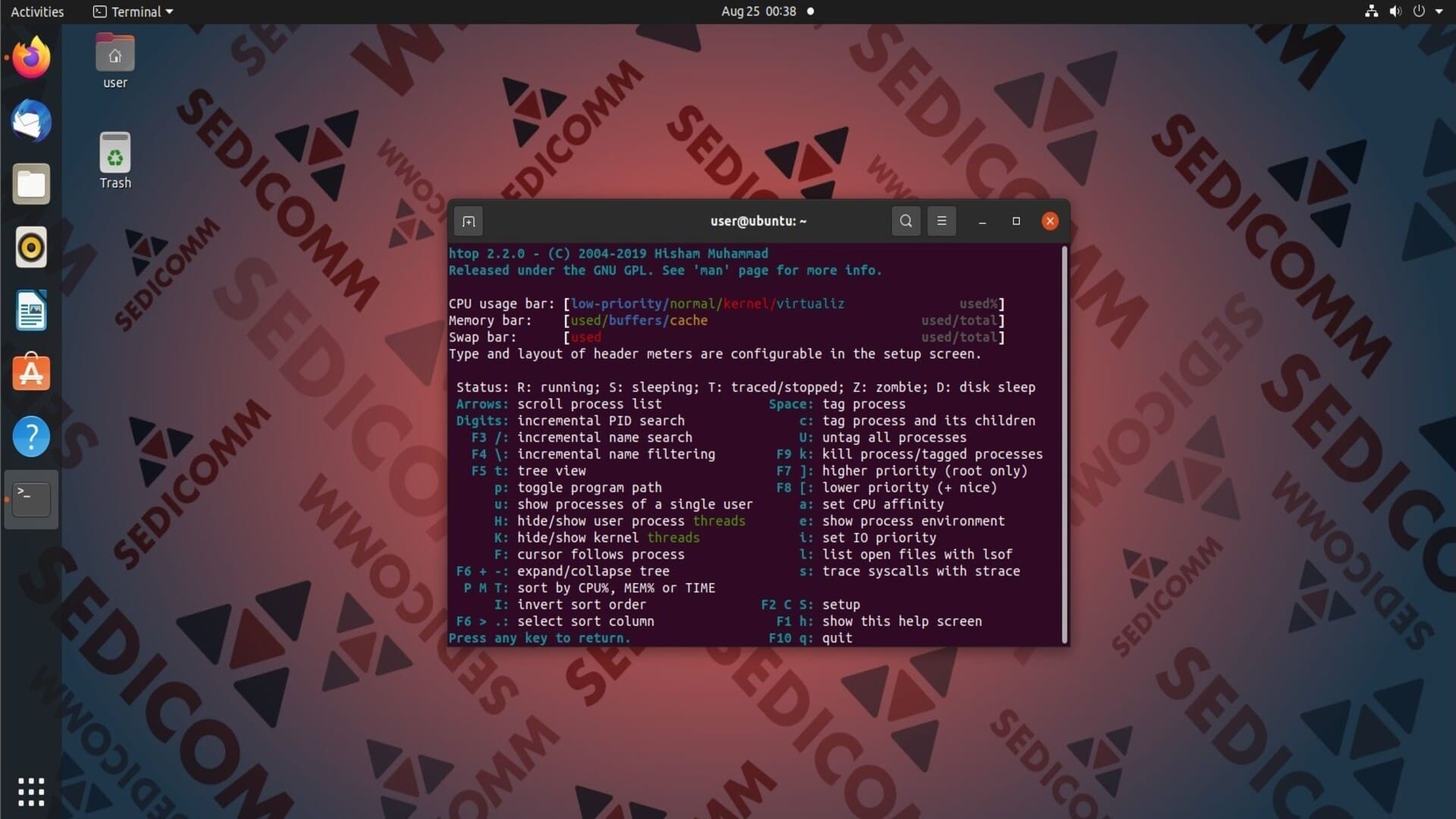Open Ubuntu Software from the dock
1456x819 pixels.
pyautogui.click(x=31, y=373)
